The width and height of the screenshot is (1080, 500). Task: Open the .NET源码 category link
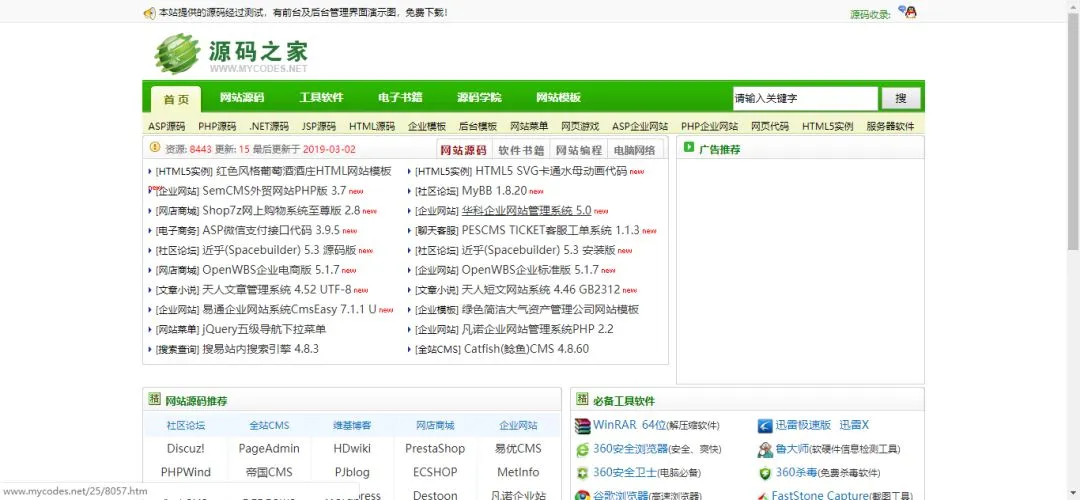269,127
